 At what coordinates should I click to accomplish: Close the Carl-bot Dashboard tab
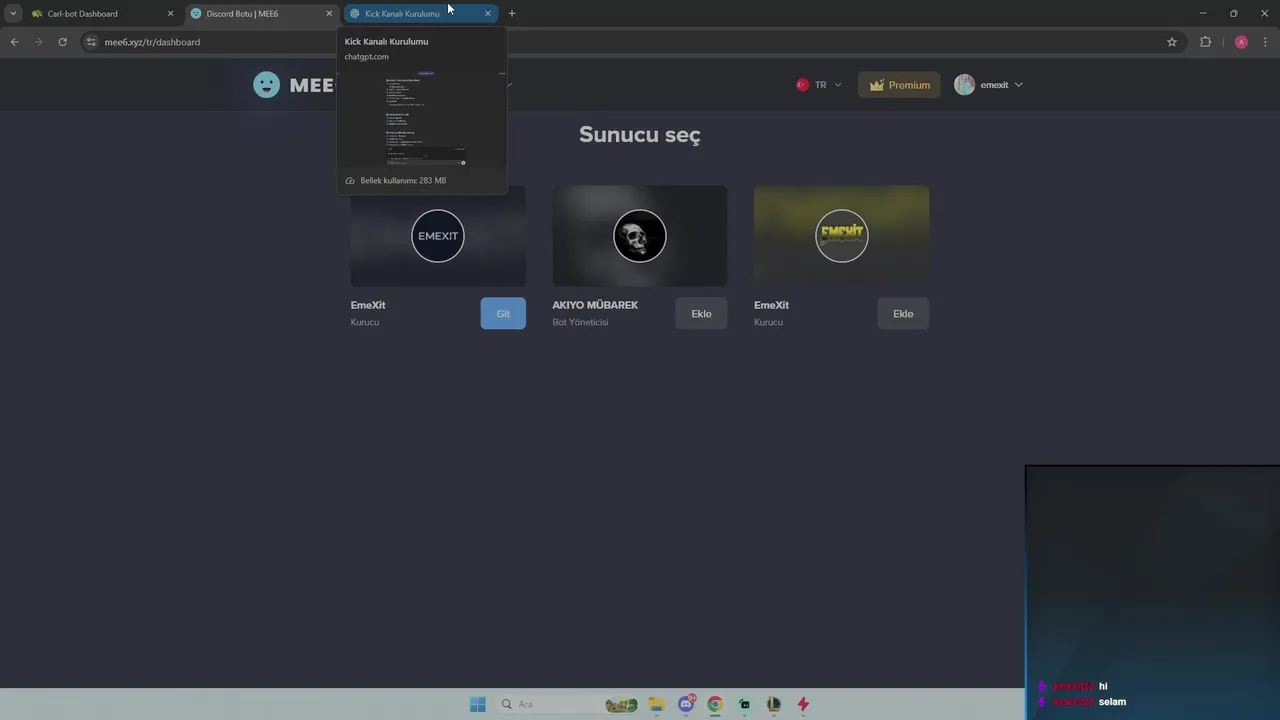pyautogui.click(x=170, y=13)
